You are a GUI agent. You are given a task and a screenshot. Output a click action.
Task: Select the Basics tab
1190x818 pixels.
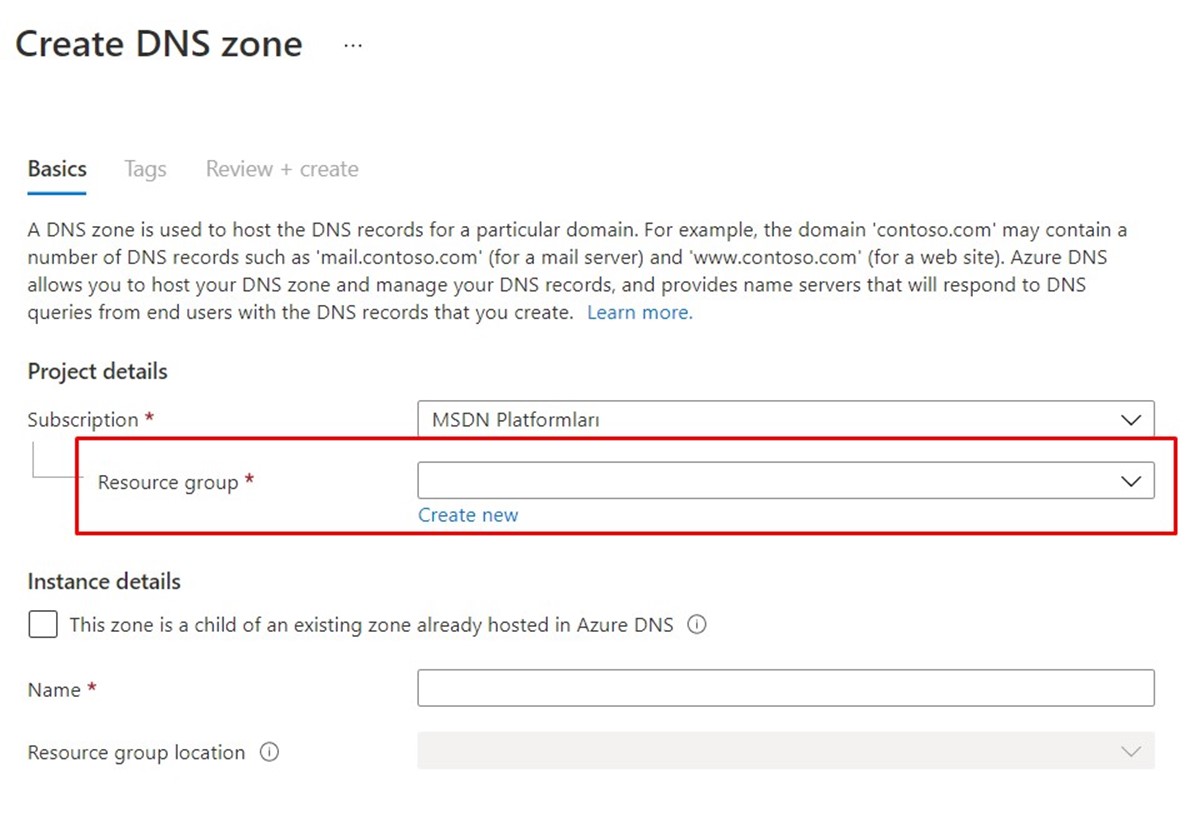tap(57, 169)
